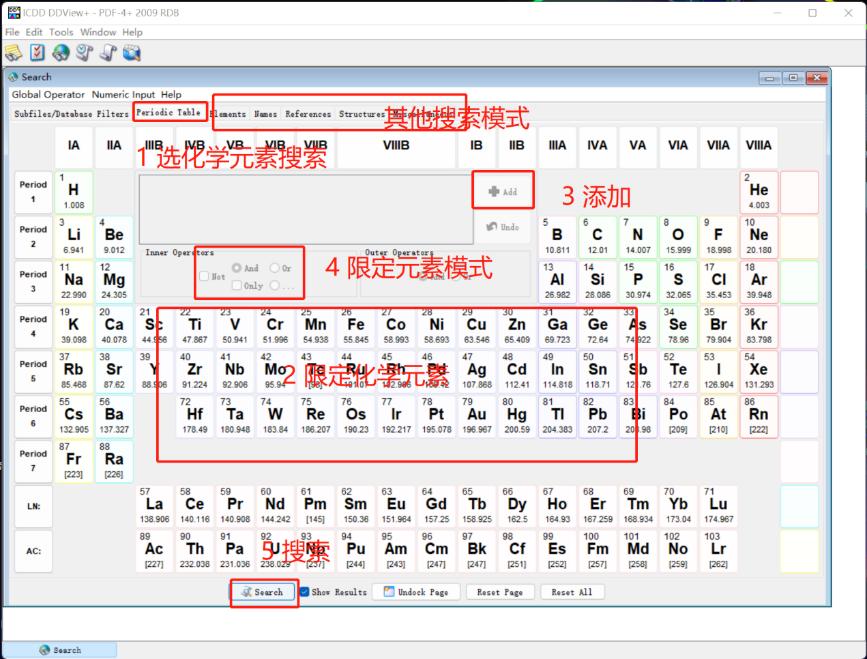Click the first binoculars search toolbar icon
867x659 pixels.
[13, 52]
